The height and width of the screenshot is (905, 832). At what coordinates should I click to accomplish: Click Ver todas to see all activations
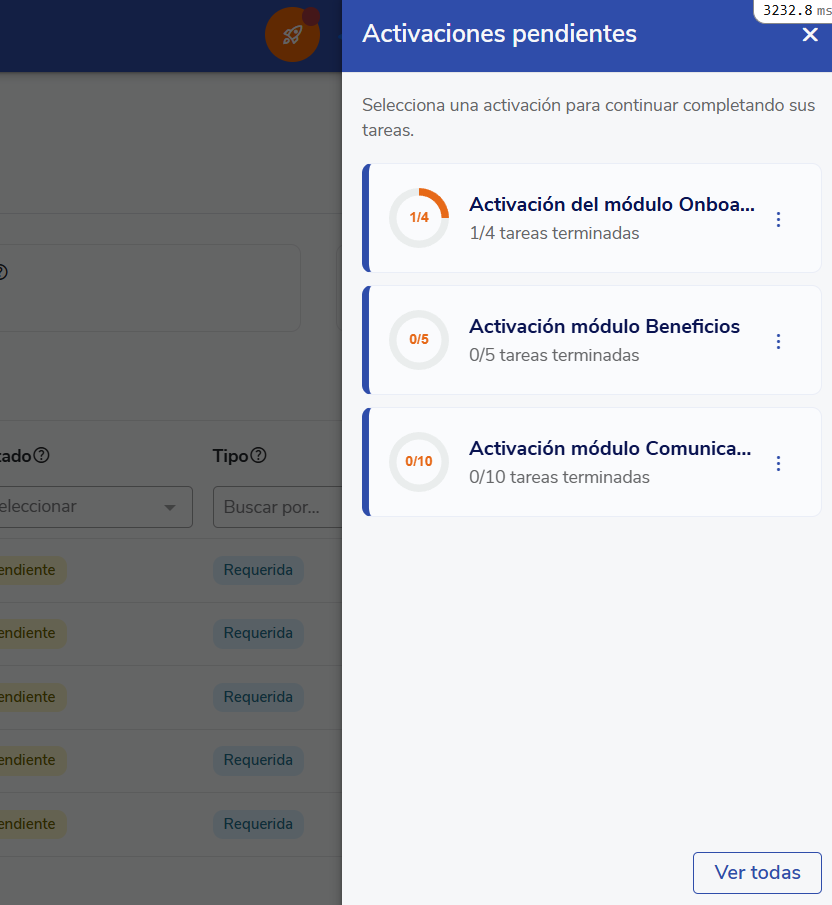click(x=757, y=872)
